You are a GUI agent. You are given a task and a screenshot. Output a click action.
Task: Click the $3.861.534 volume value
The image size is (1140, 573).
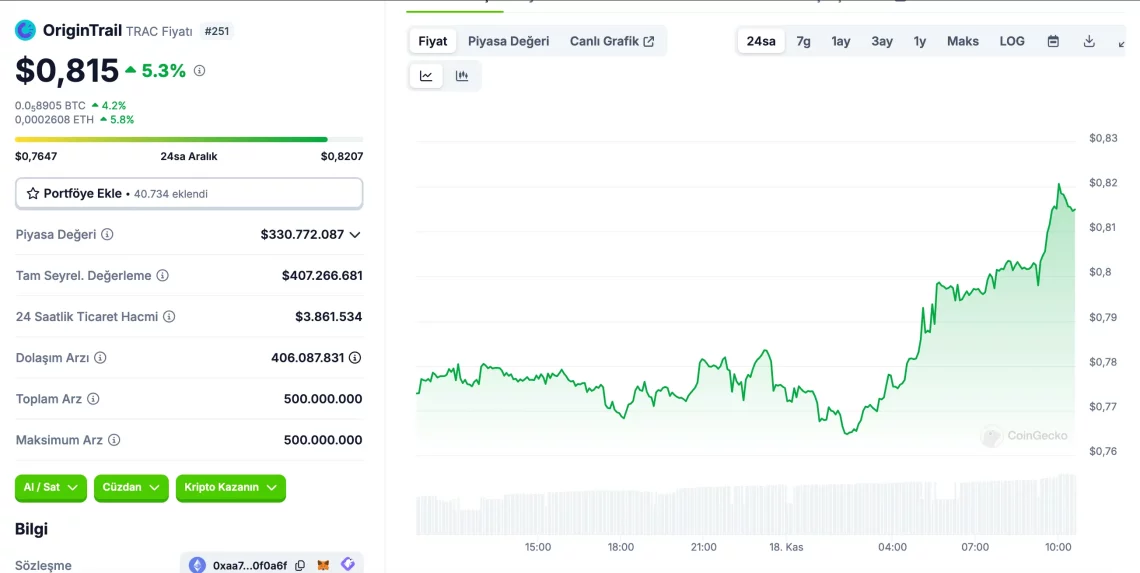click(329, 316)
